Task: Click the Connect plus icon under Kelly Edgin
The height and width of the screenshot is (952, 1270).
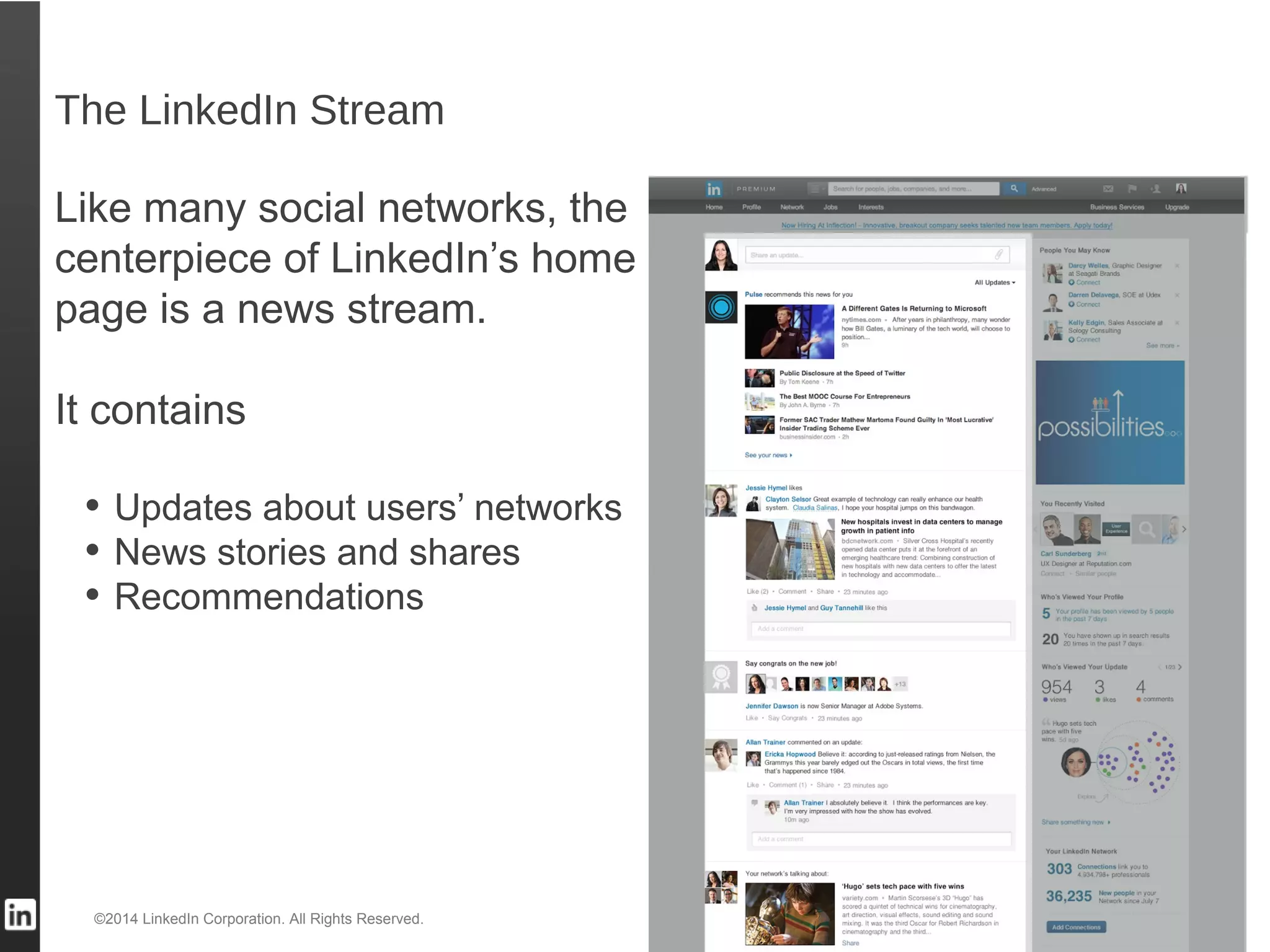Action: pos(1072,340)
